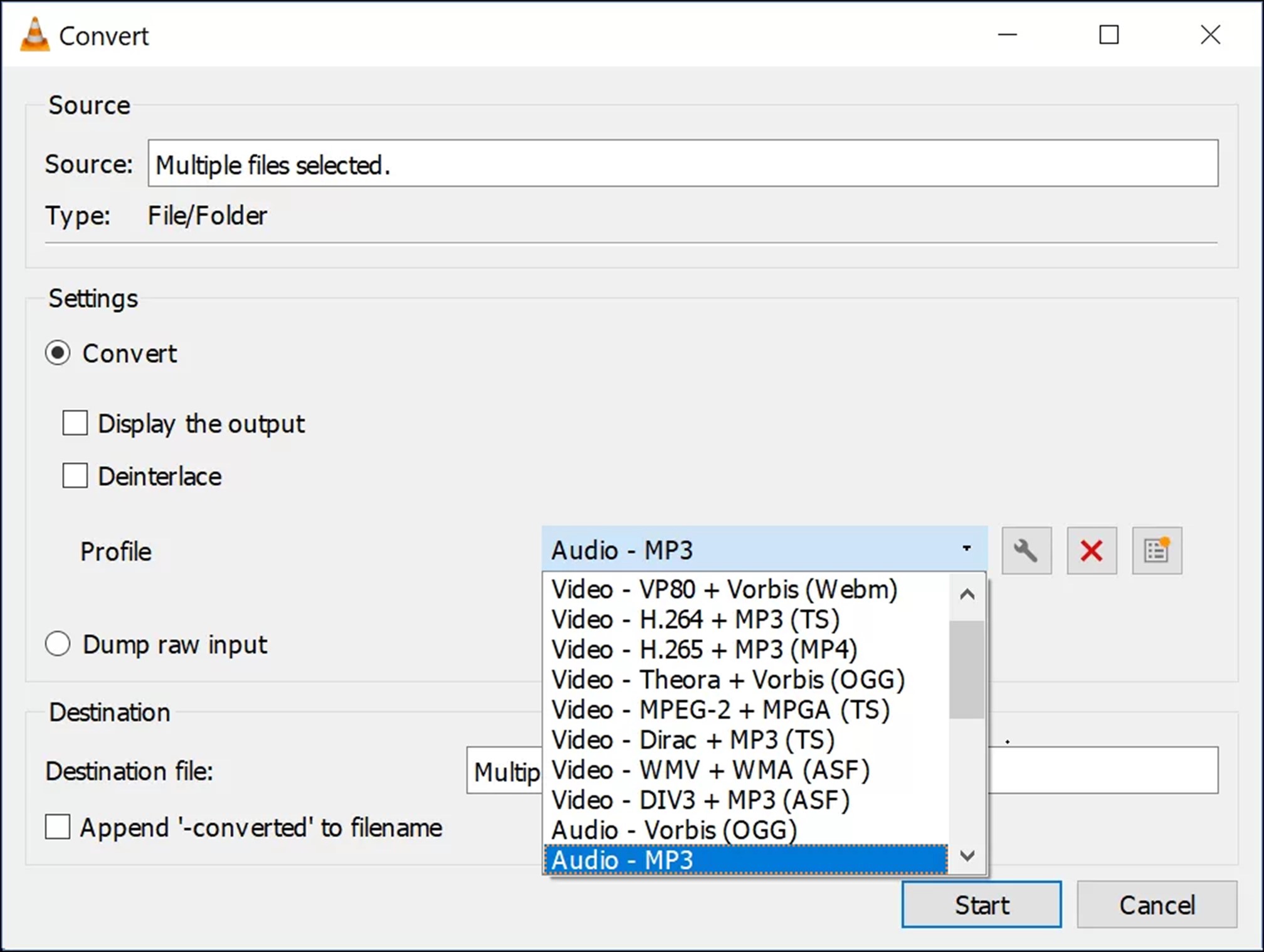Image resolution: width=1264 pixels, height=952 pixels.
Task: Check Append '-converted' to filename
Action: [x=58, y=827]
